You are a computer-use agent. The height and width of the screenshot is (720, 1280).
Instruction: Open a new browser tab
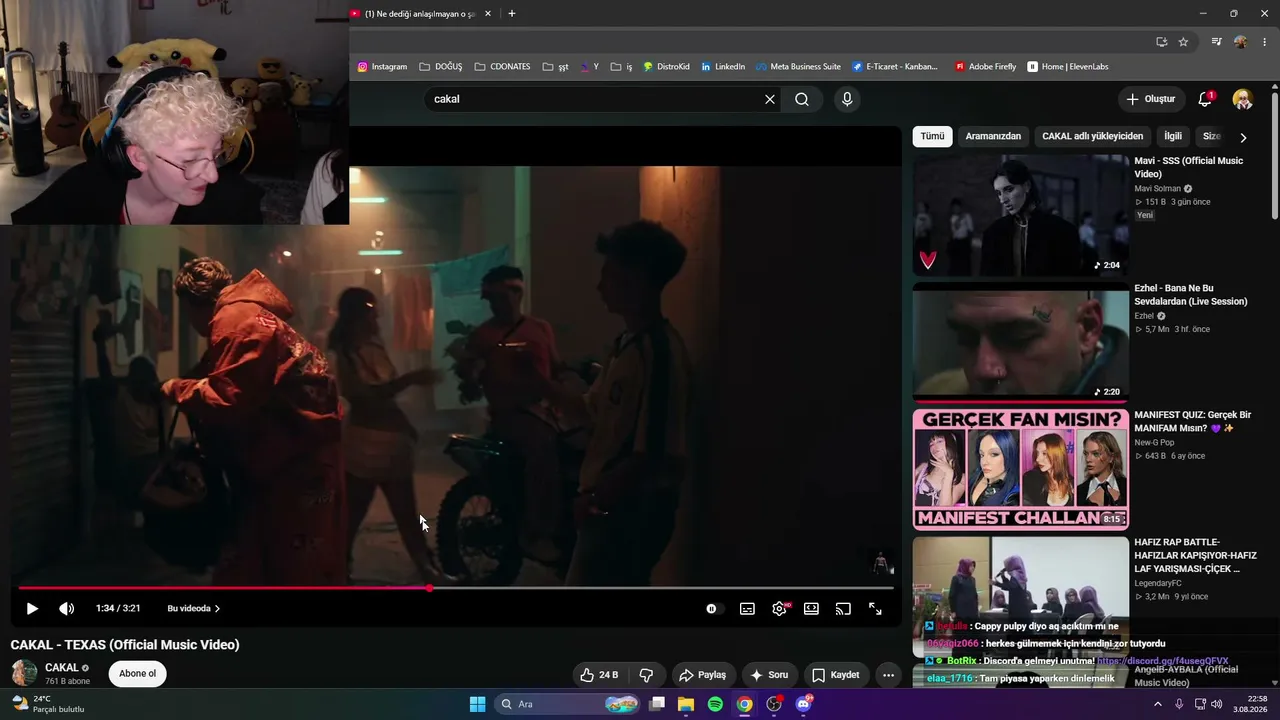click(512, 14)
